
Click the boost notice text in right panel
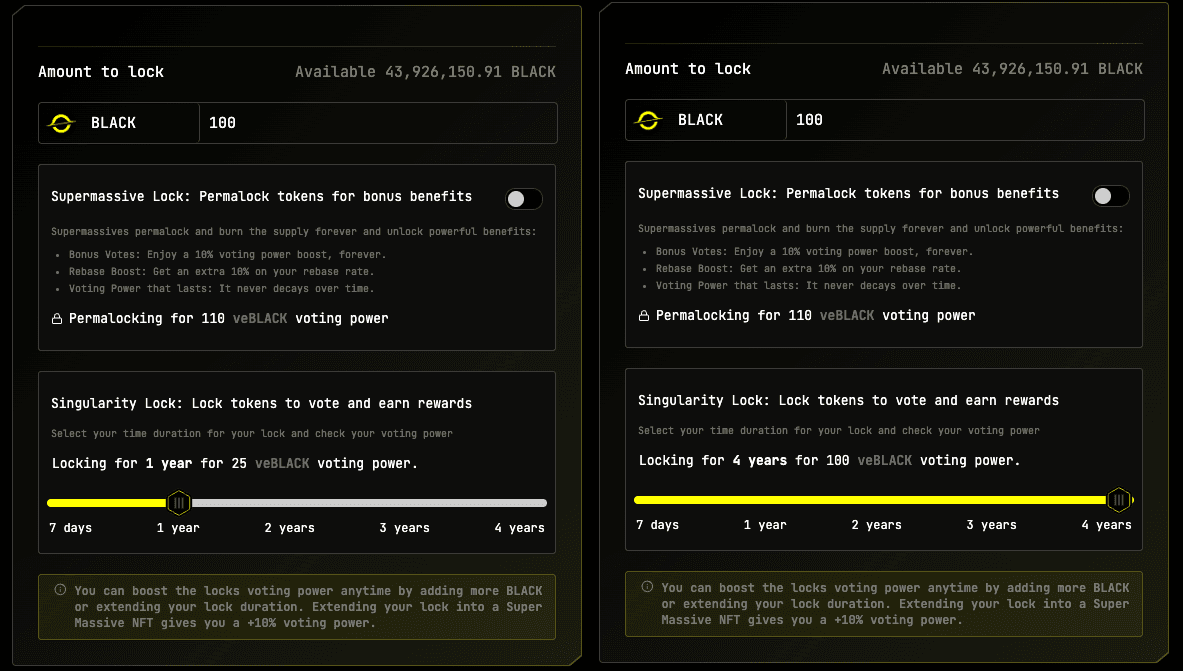coord(895,604)
